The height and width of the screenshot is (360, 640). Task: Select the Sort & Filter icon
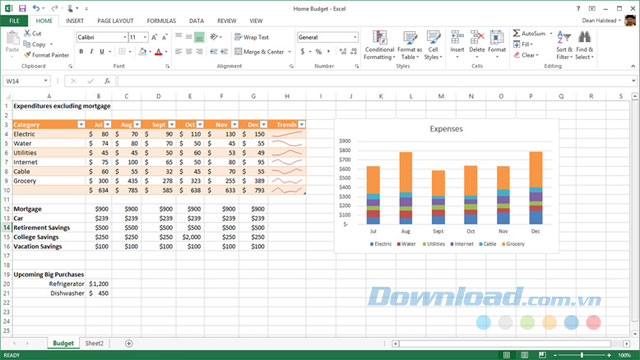(564, 38)
